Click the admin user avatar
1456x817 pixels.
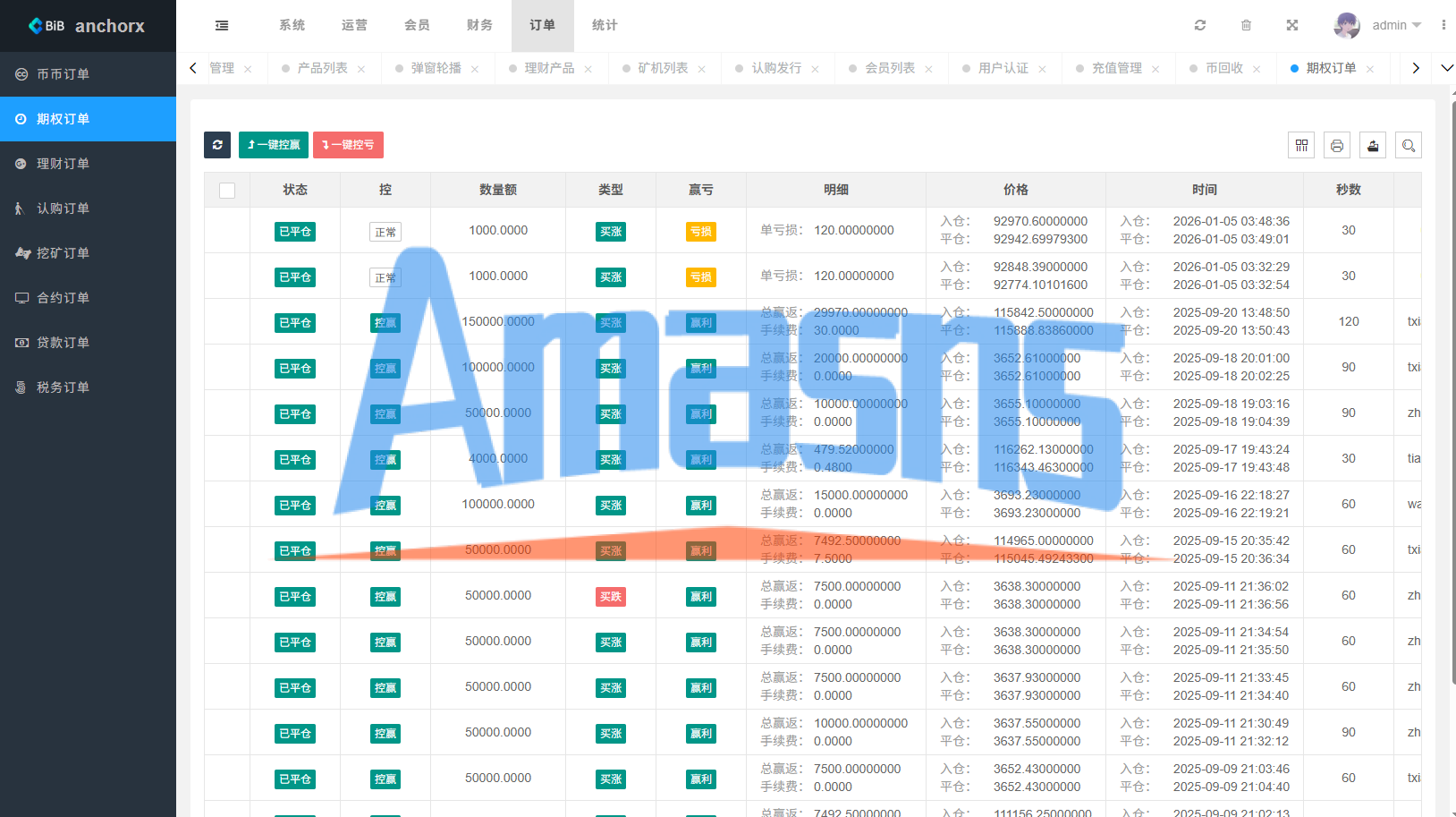(1347, 25)
